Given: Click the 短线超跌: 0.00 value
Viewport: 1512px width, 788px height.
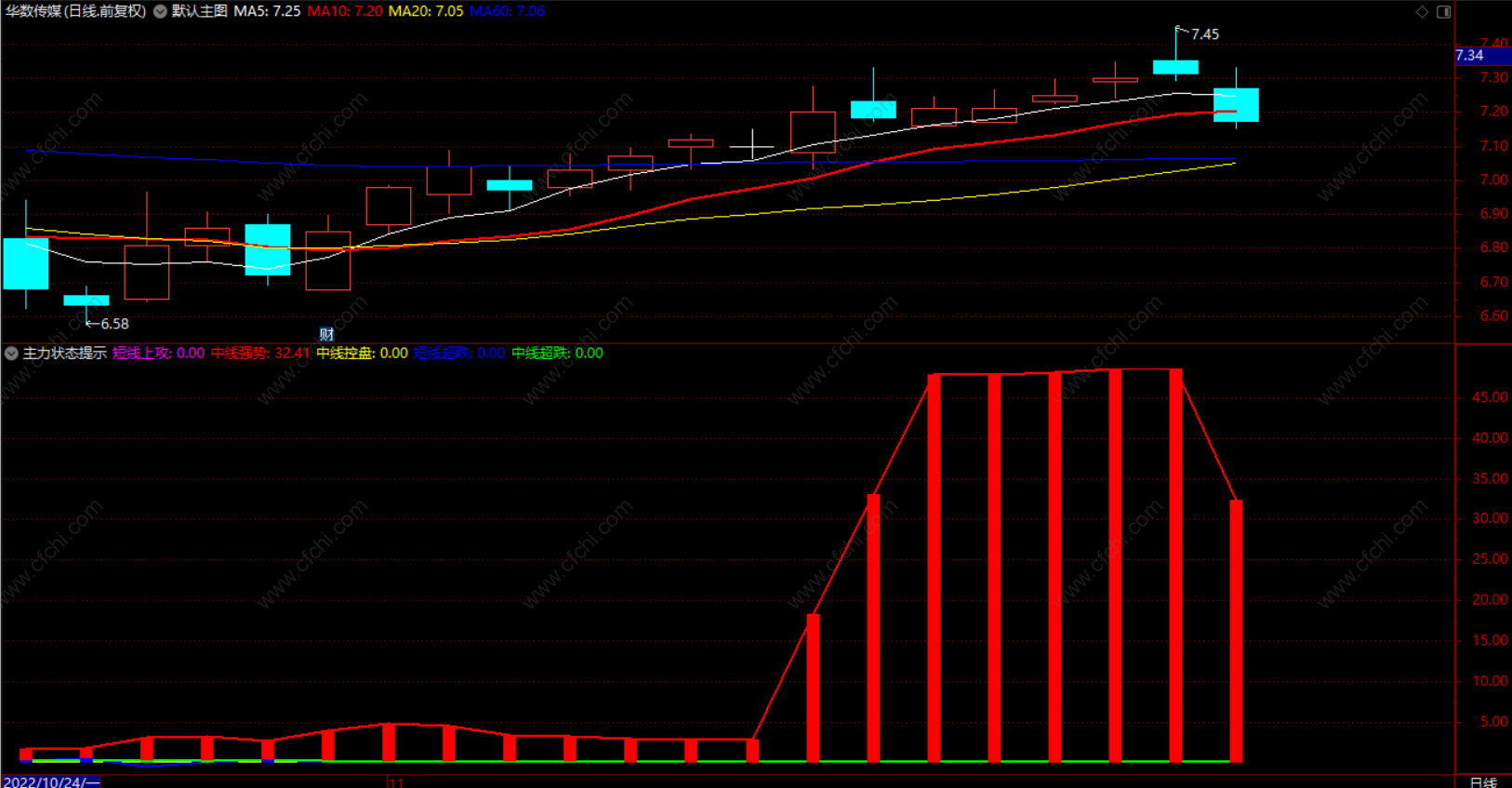Looking at the screenshot, I should click(459, 354).
